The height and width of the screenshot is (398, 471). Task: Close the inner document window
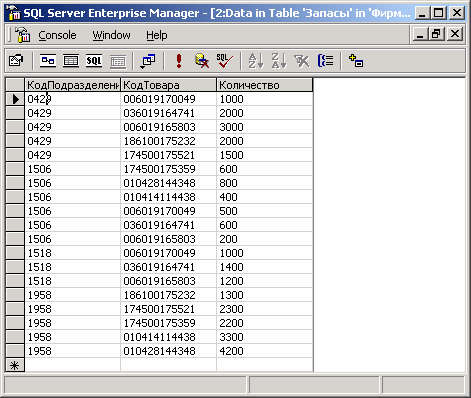[x=455, y=34]
